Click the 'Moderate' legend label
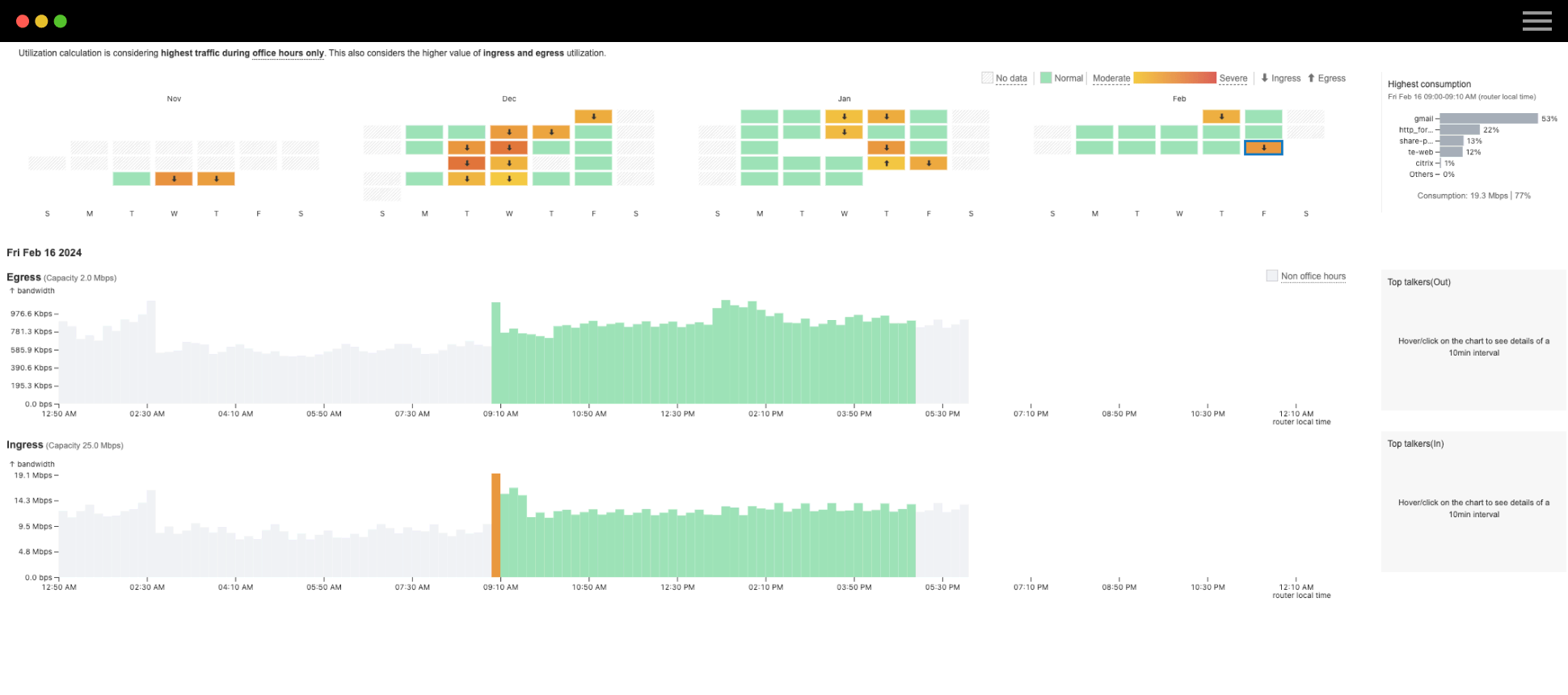1568x695 pixels. (x=1111, y=78)
